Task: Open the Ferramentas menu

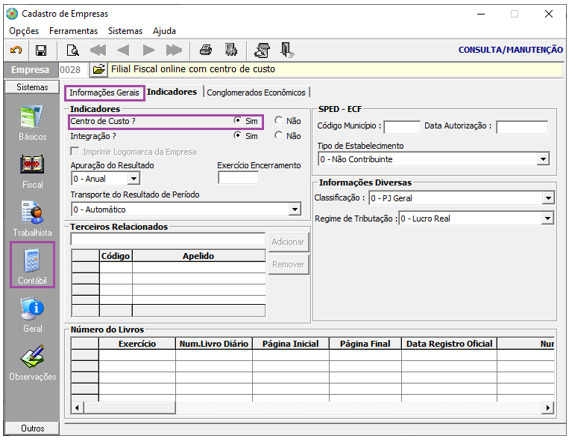Action: pyautogui.click(x=74, y=31)
